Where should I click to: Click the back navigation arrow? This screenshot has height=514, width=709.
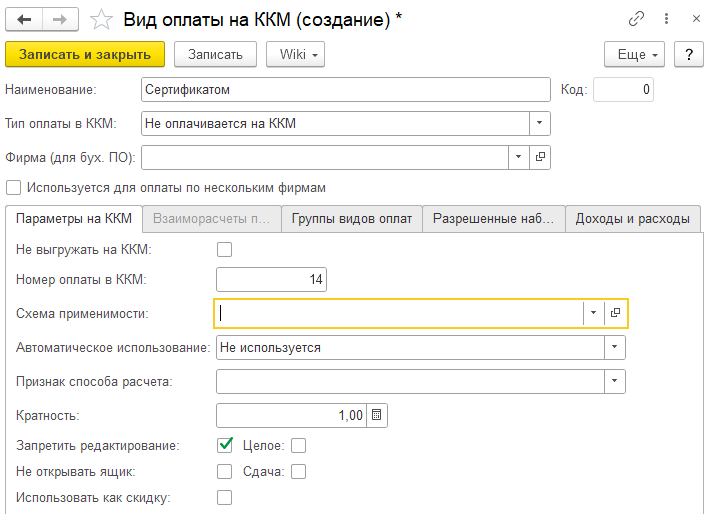[23, 18]
